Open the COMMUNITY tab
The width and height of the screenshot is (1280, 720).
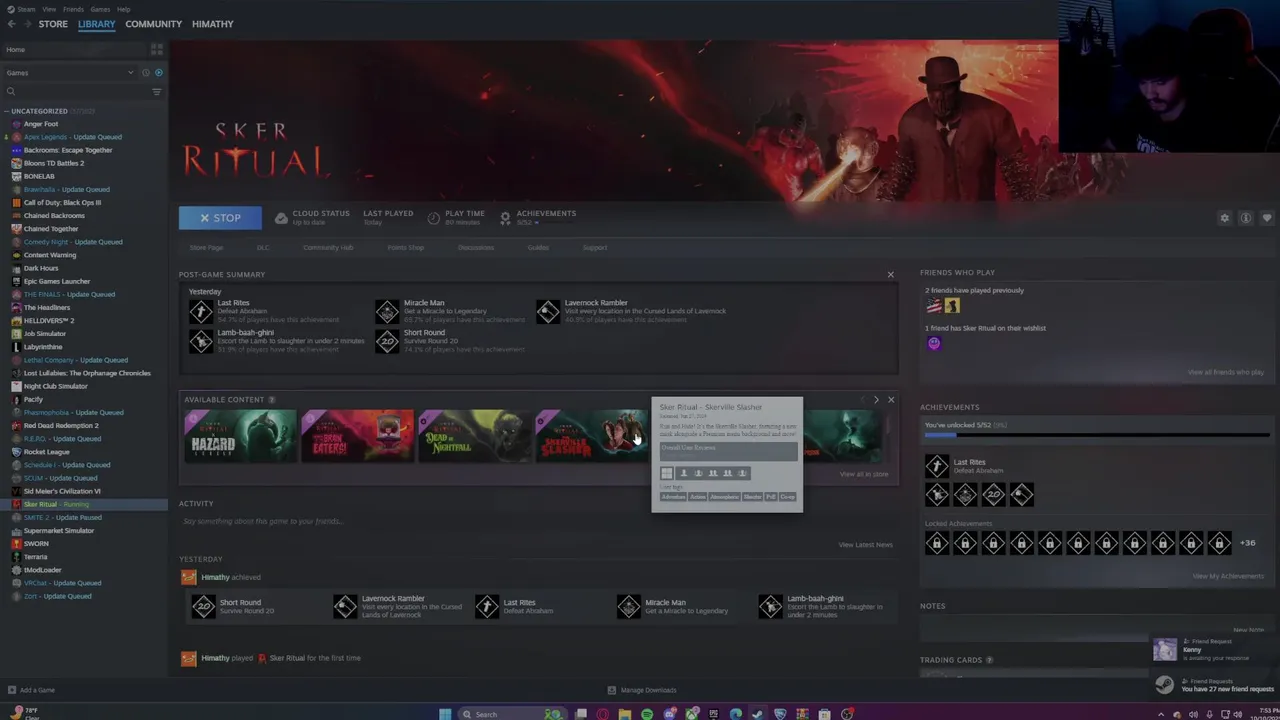(x=153, y=24)
